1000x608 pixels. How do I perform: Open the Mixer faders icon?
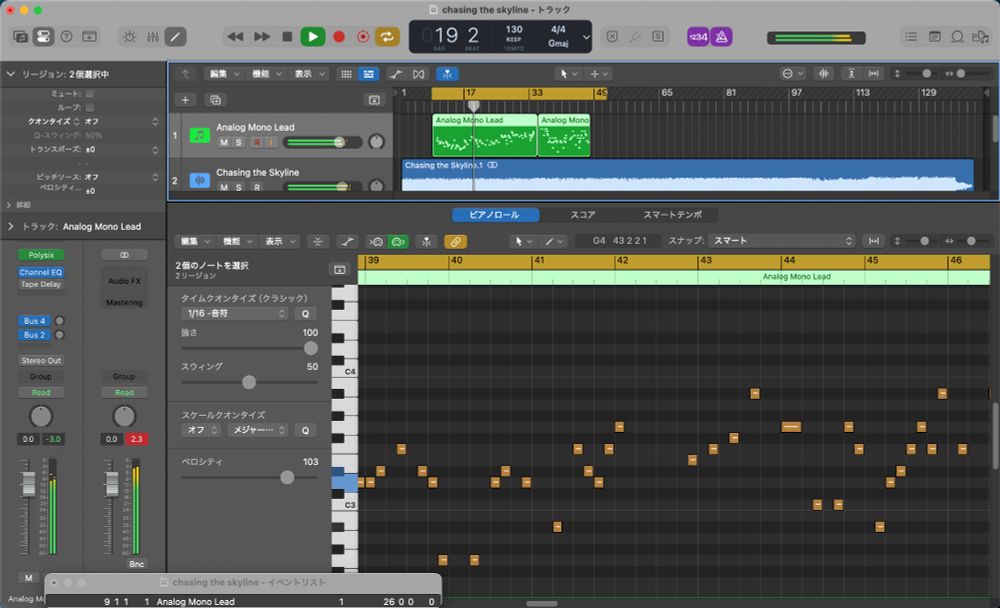(152, 37)
